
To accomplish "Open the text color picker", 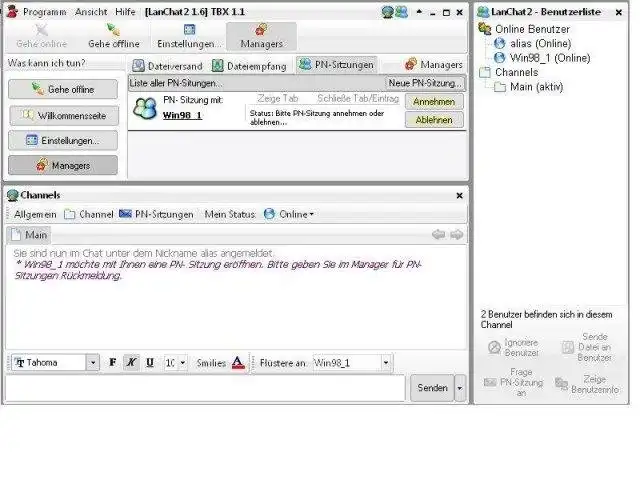I will [x=238, y=362].
